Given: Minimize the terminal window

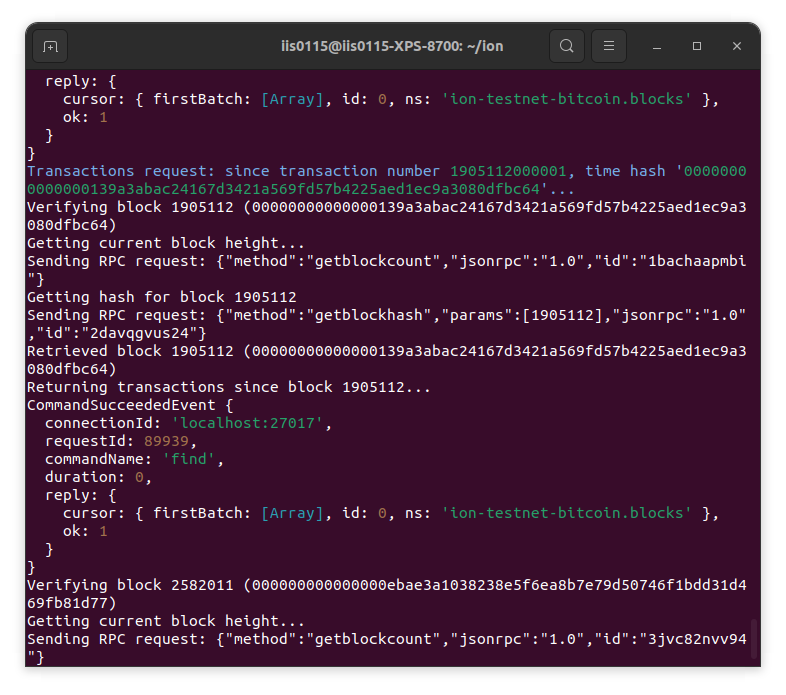Looking at the screenshot, I should (x=657, y=46).
